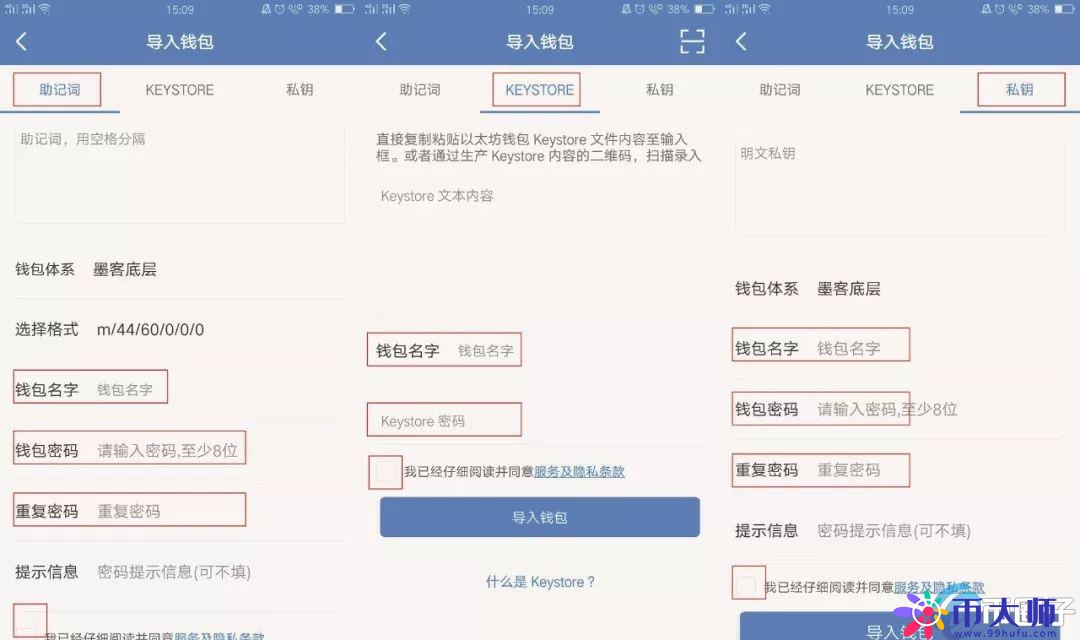
Task: Tap the 导入钱包 button on the KEYSTORE panel
Action: pos(540,517)
